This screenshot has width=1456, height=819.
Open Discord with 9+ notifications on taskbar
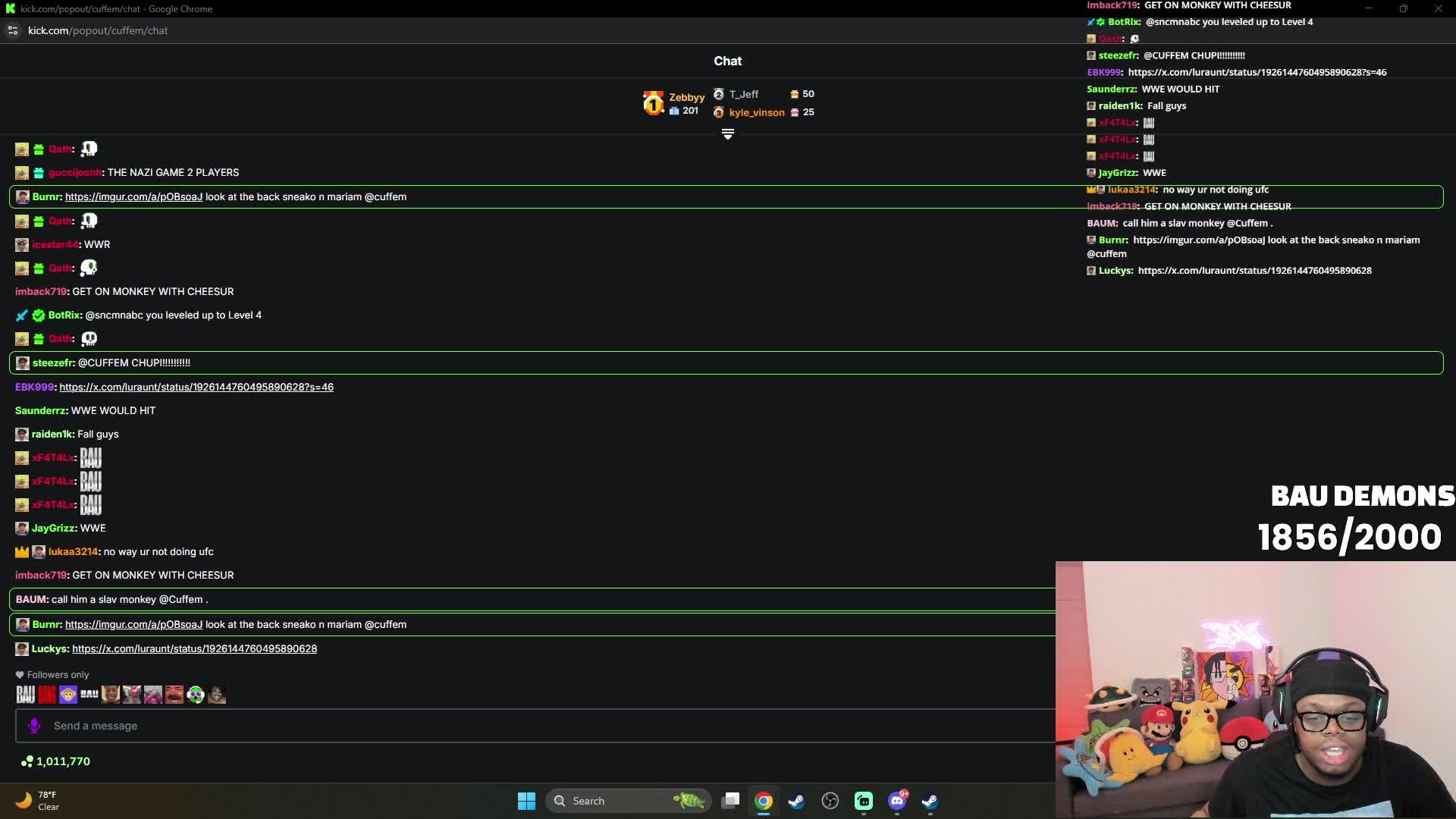point(897,801)
